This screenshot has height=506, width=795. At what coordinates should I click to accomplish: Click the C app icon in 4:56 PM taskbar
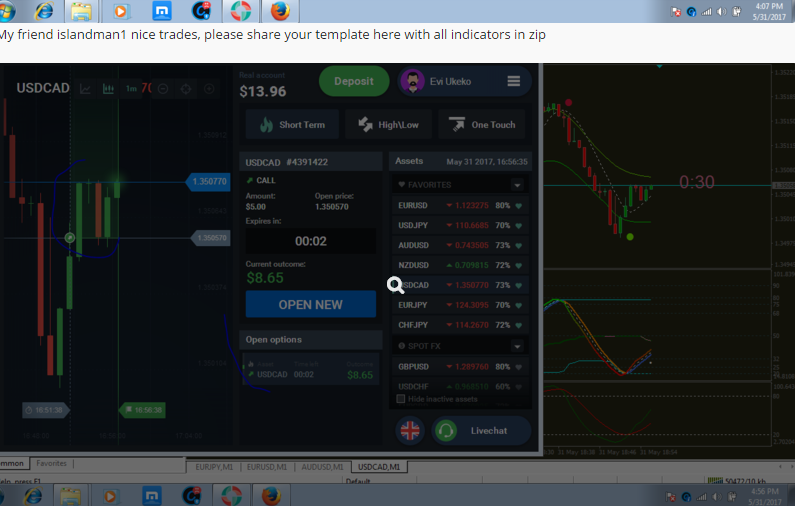192,495
